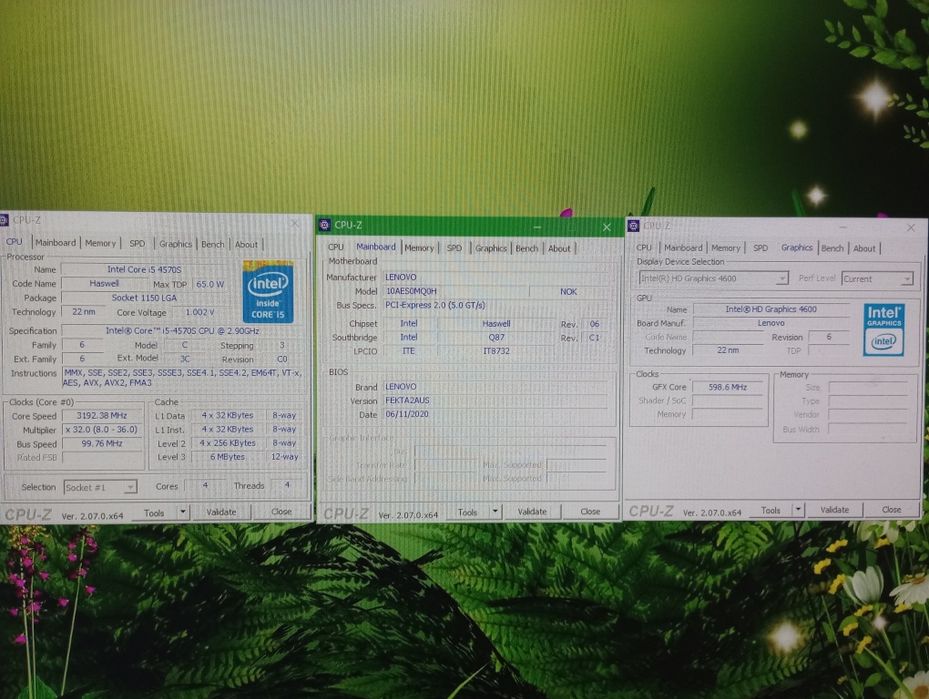
Task: Click the Multiplier value x 32.0
Action: click(x=102, y=429)
